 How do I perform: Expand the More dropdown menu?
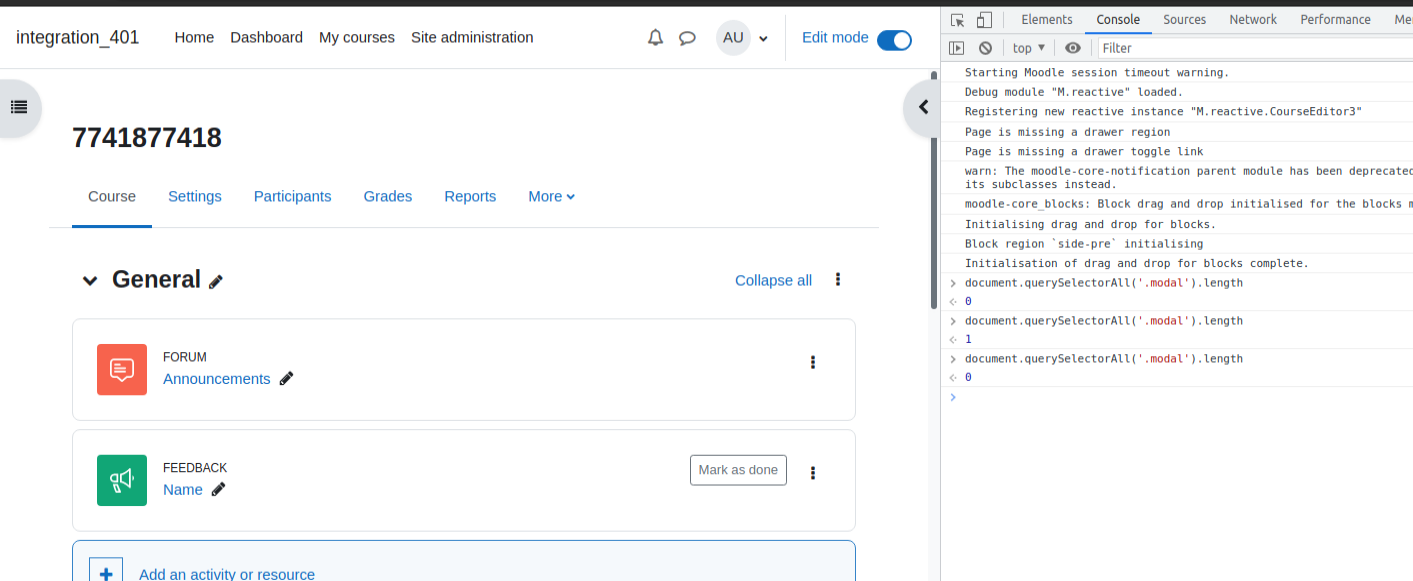click(x=552, y=196)
